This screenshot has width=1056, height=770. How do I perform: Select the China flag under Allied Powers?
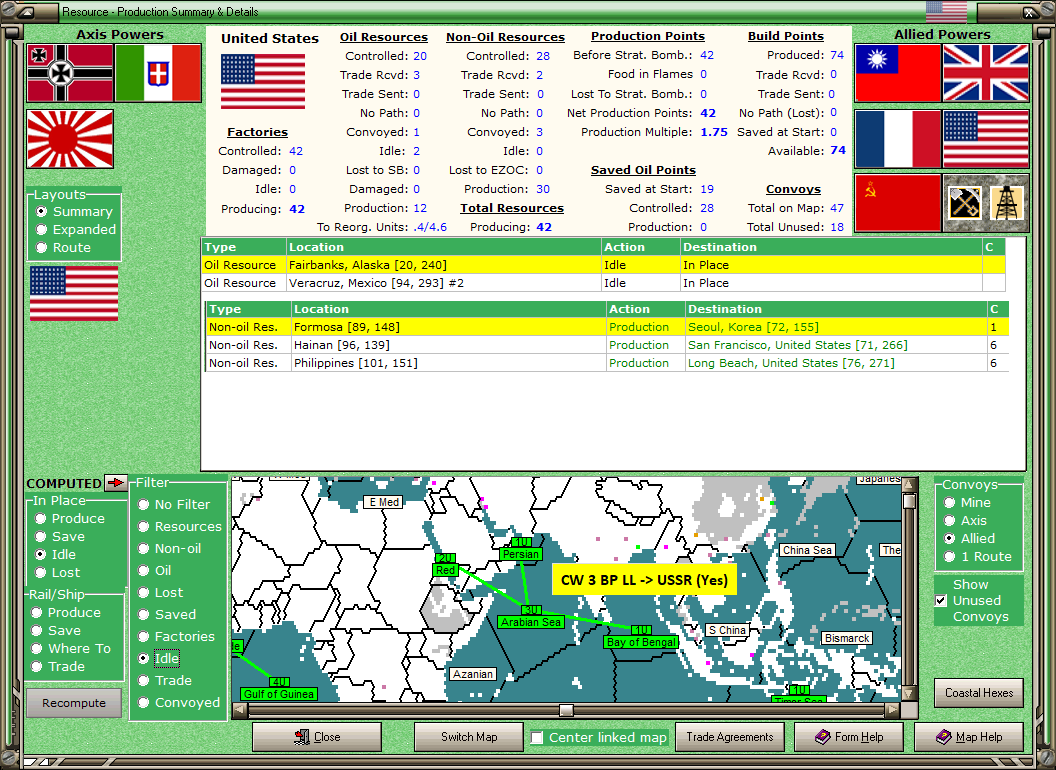pos(898,73)
